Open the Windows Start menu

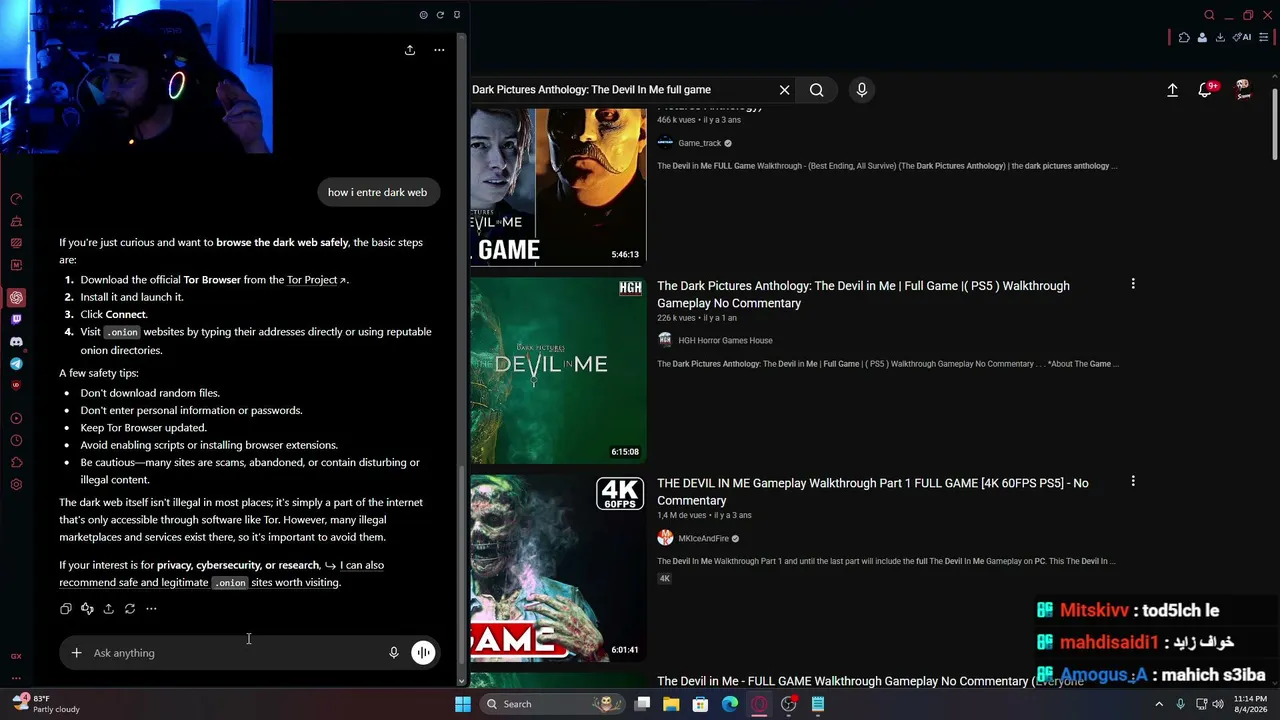463,704
